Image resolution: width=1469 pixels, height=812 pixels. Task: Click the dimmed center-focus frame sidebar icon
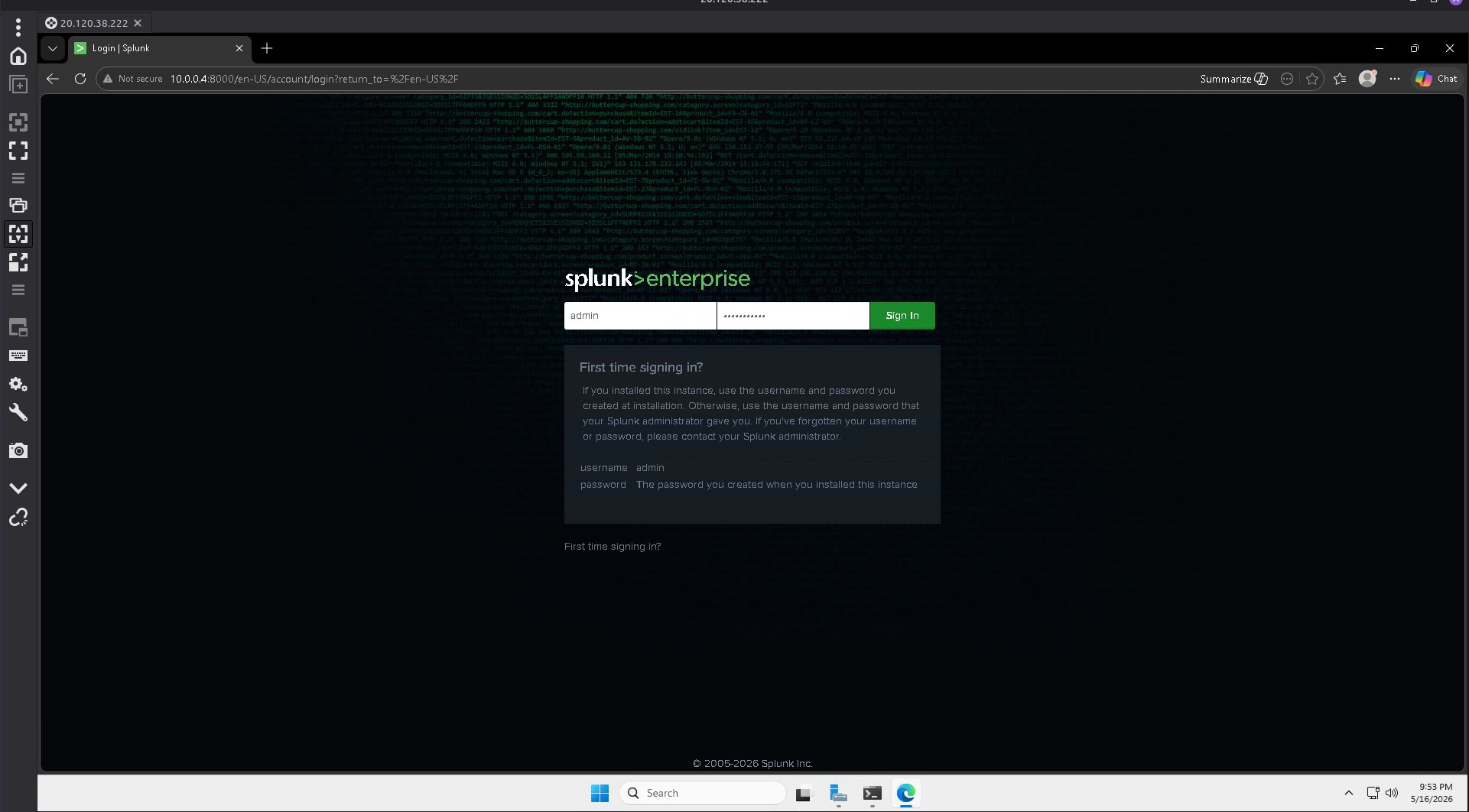(x=18, y=122)
